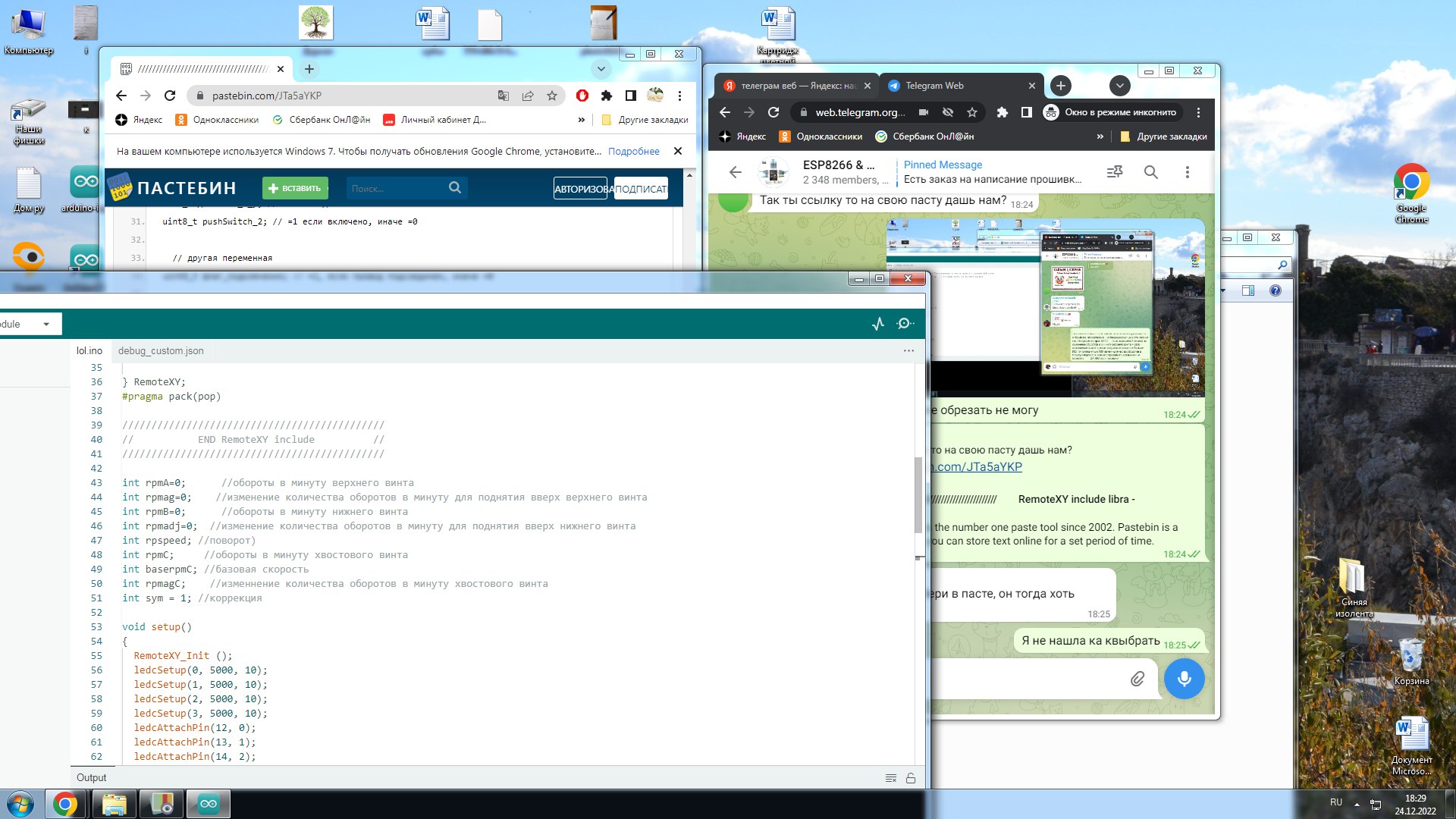Switch to the Telegram Web browser tab
This screenshot has width=1456, height=819.
tap(934, 86)
